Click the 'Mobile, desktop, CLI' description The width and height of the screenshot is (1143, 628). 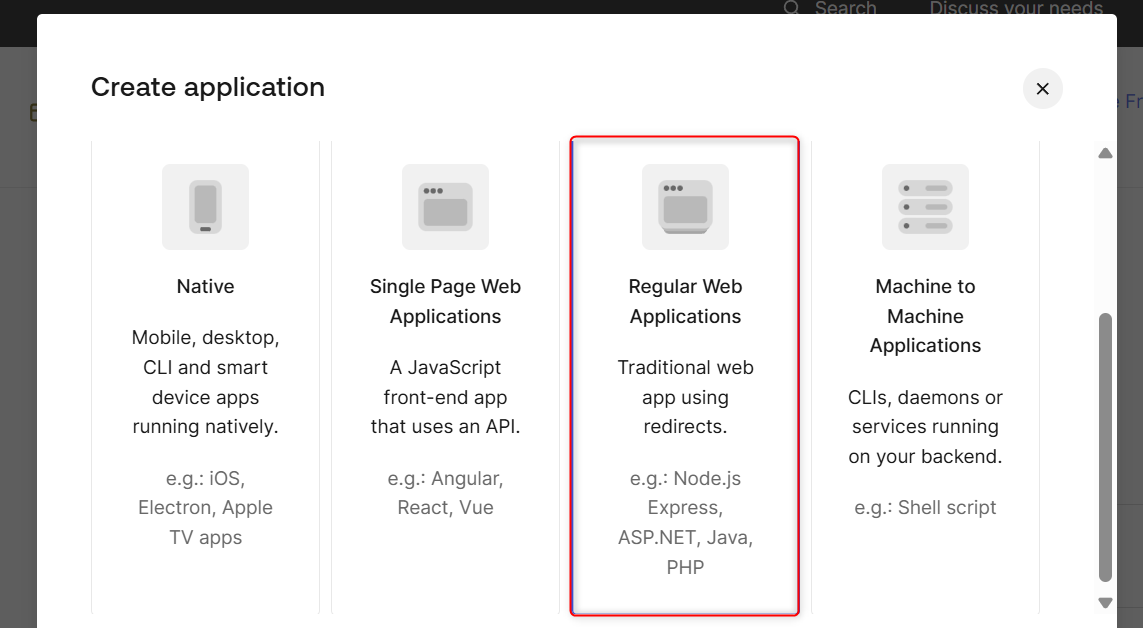pos(206,382)
